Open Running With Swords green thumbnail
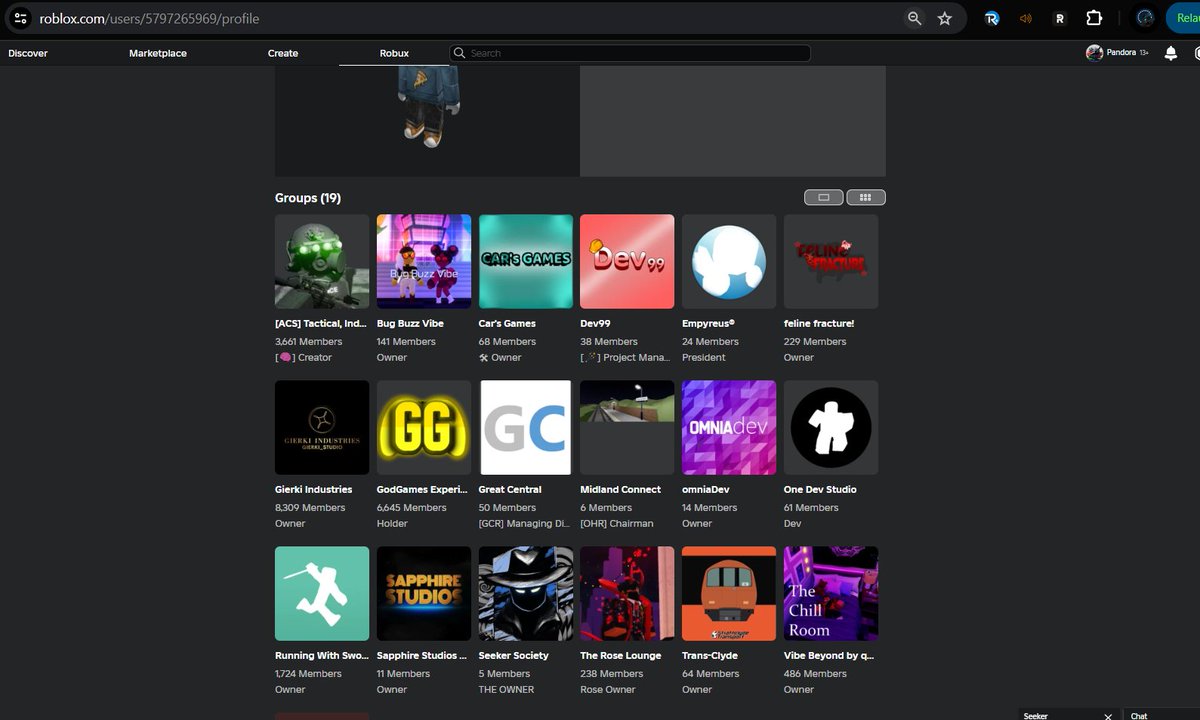Viewport: 1200px width, 720px height. pos(322,593)
